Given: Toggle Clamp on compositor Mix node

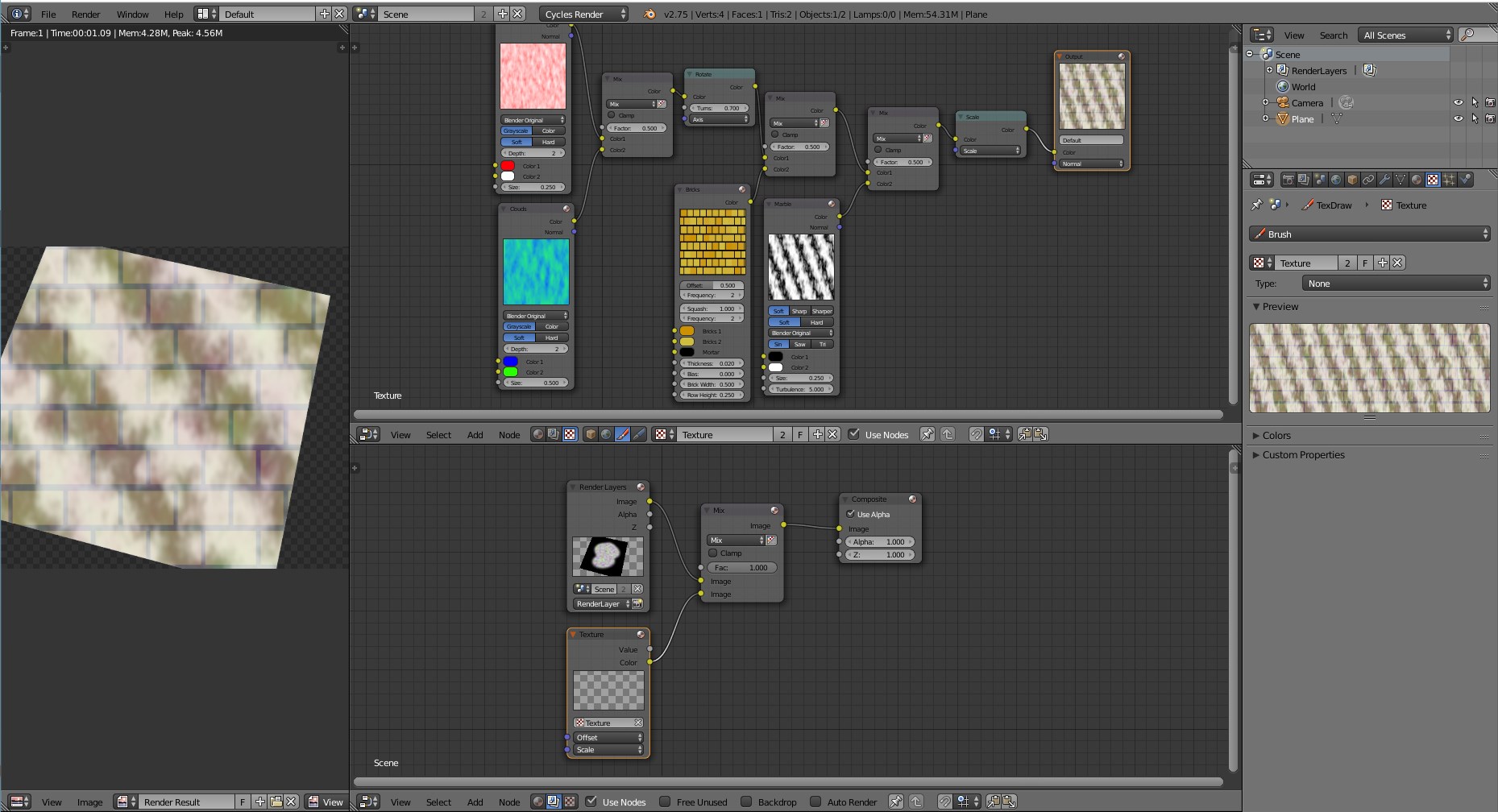Looking at the screenshot, I should click(713, 553).
